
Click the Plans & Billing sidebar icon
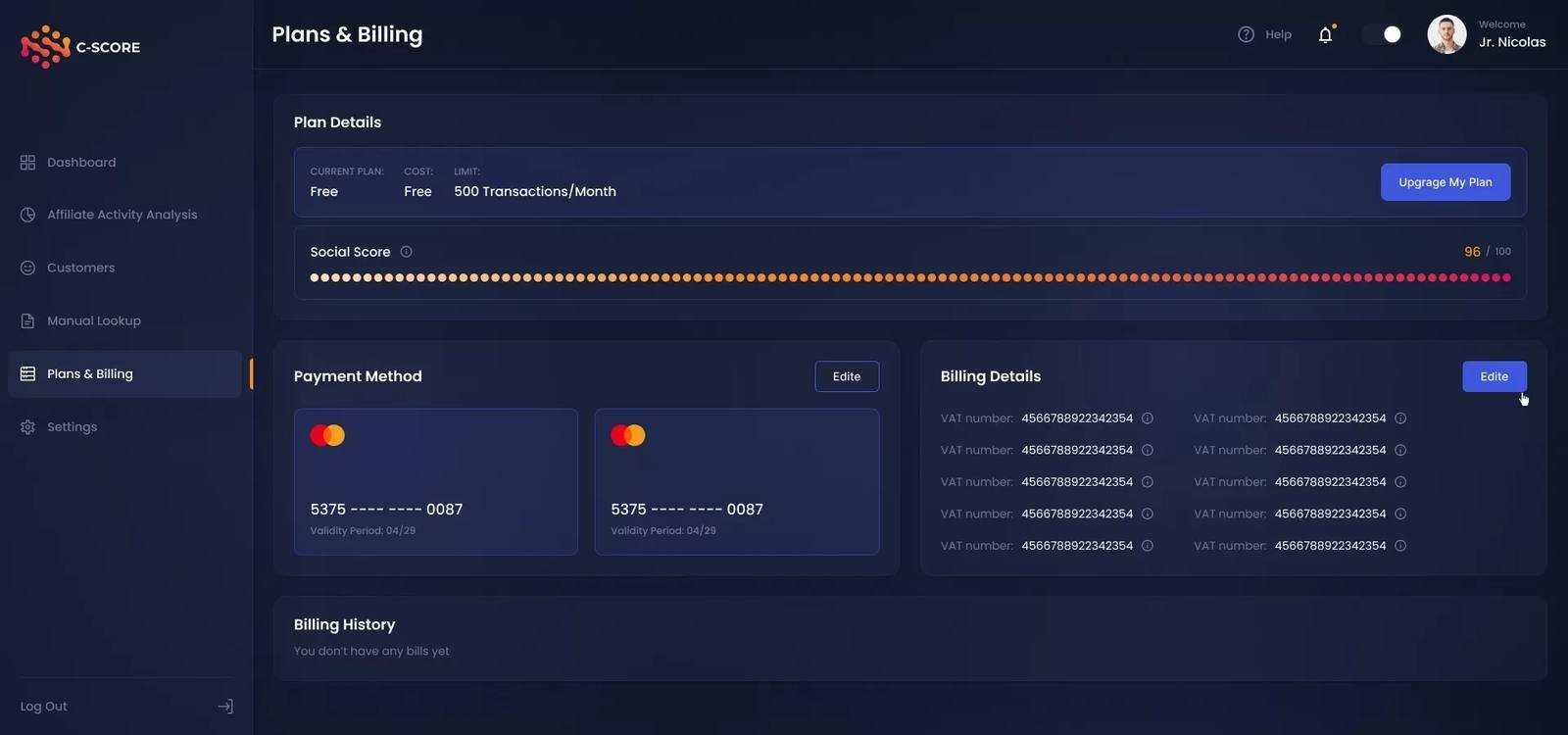27,373
